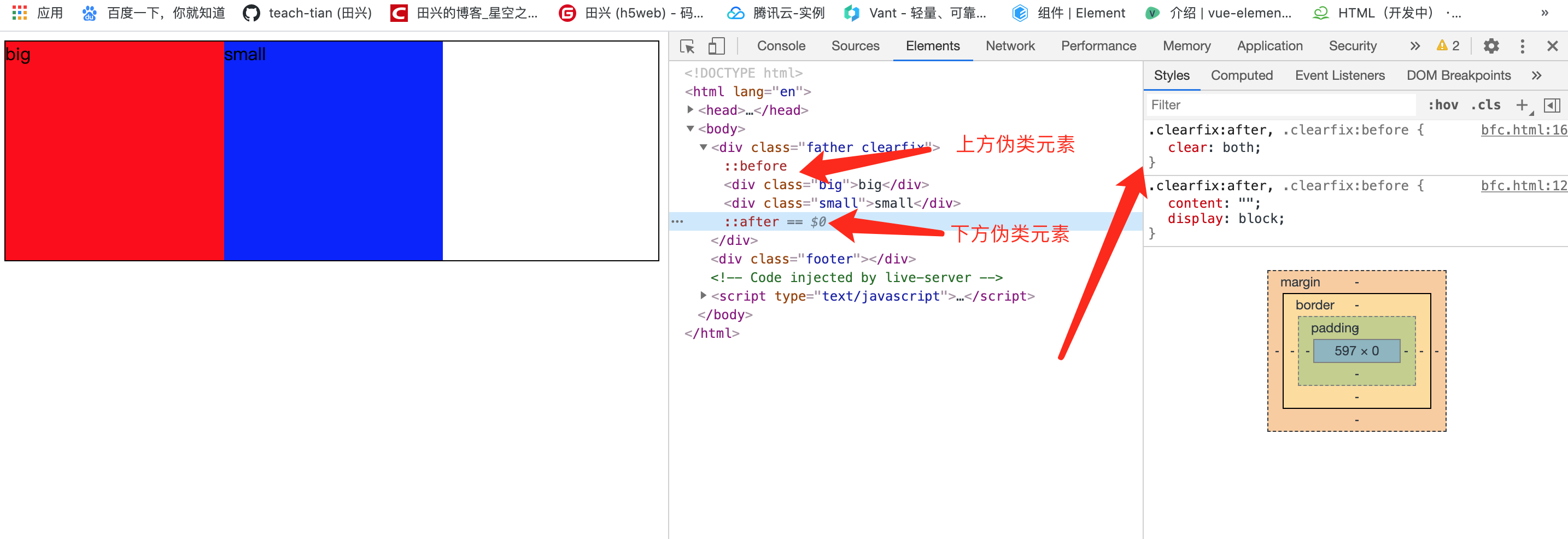
Task: Open the Tencent Cloud bookmark
Action: coord(775,13)
